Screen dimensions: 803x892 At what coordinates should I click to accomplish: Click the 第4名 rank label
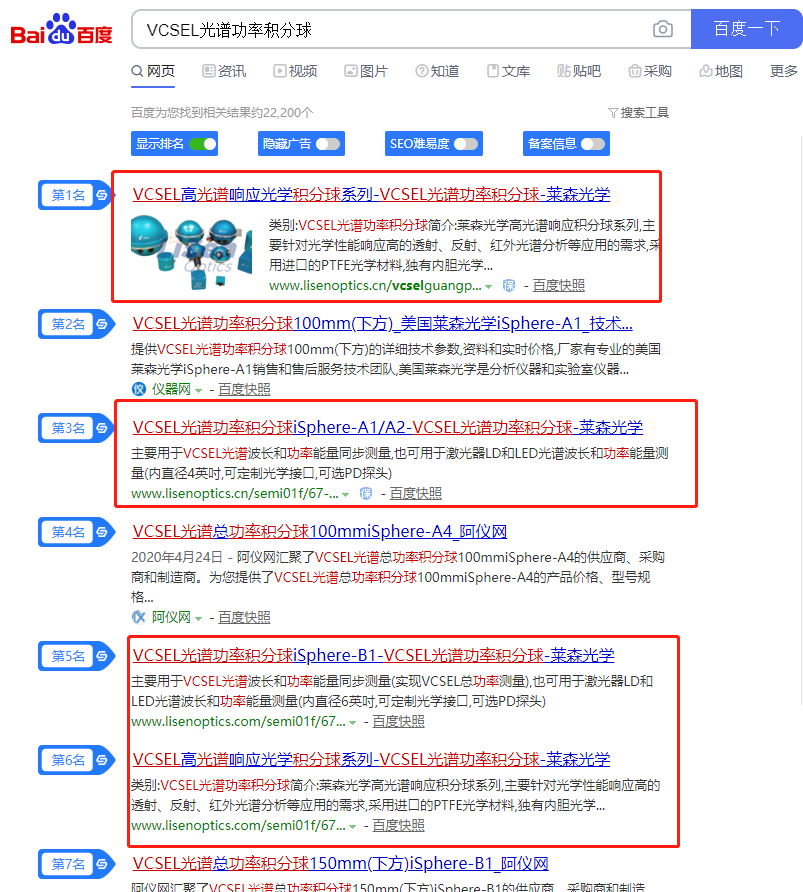pyautogui.click(x=68, y=532)
